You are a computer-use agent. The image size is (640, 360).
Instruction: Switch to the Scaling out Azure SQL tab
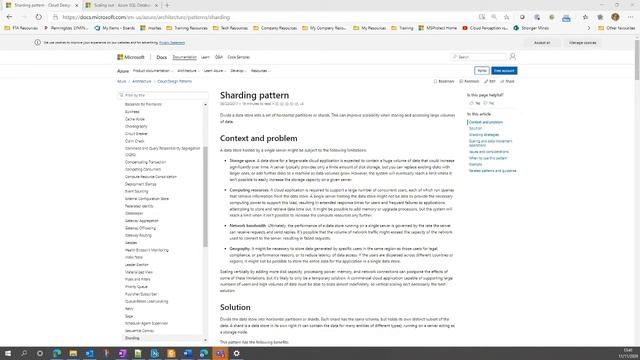122,5
